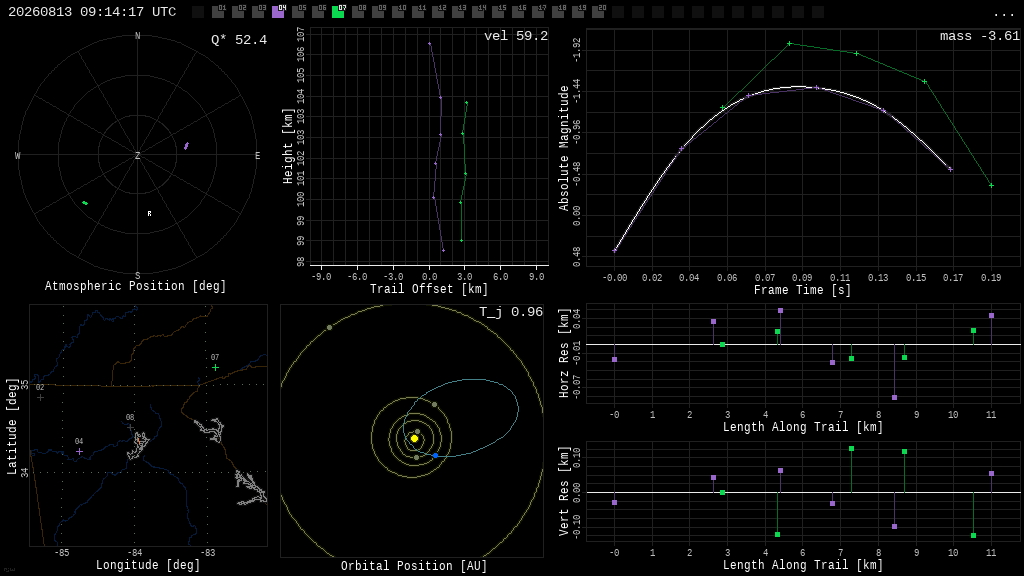The width and height of the screenshot is (1024, 576).
Task: Click the highest green point on magnitude curve
Action: [x=790, y=44]
